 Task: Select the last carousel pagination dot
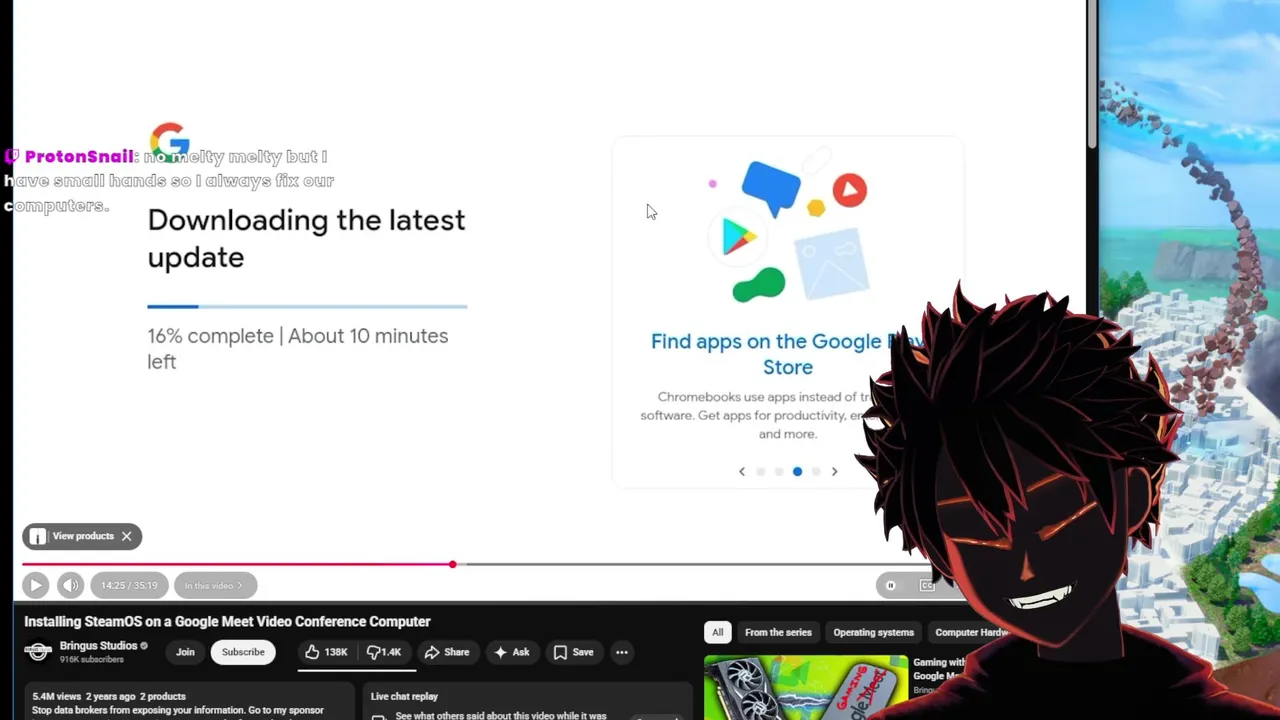816,471
